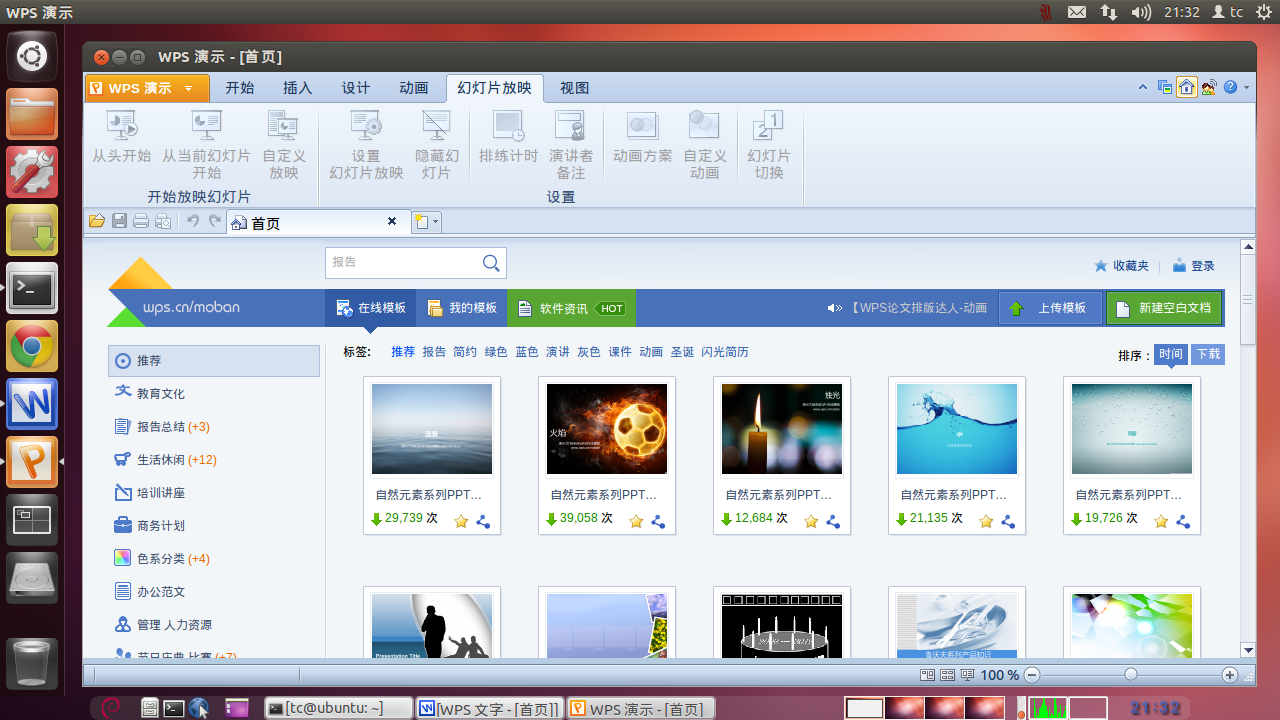Image resolution: width=1280 pixels, height=720 pixels.
Task: Expand the new document dropdown arrow
Action: click(x=435, y=222)
